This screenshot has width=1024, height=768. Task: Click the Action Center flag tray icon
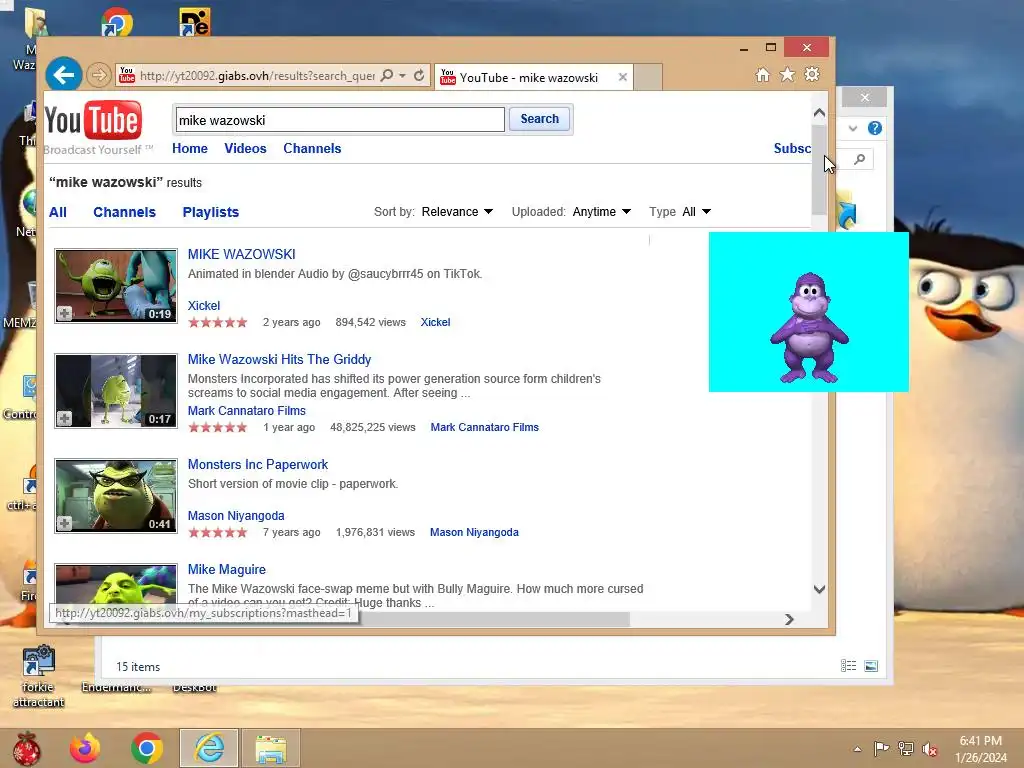pyautogui.click(x=881, y=748)
